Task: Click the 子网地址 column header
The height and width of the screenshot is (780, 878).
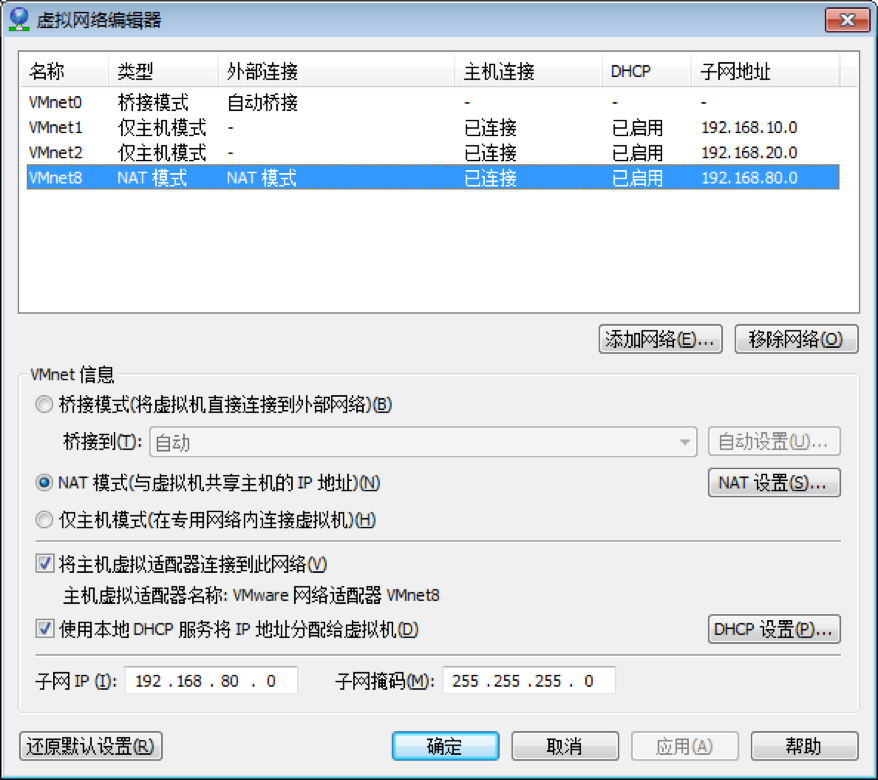Action: click(x=765, y=72)
